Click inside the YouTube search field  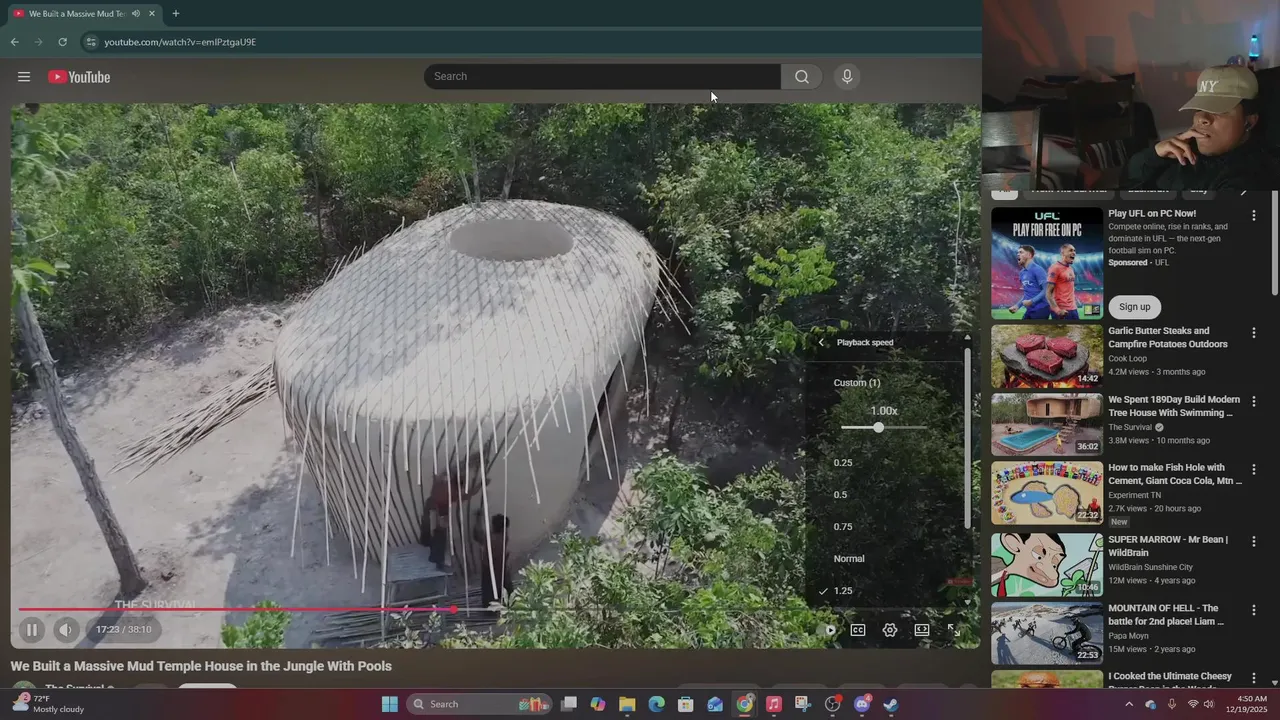click(x=602, y=77)
